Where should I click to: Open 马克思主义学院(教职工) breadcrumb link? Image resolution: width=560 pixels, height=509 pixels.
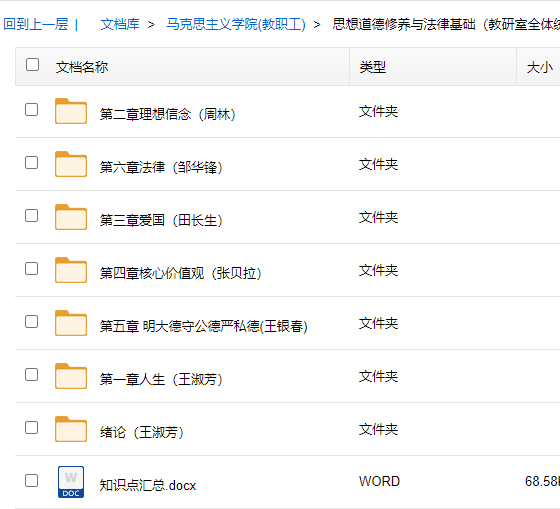coord(236,24)
